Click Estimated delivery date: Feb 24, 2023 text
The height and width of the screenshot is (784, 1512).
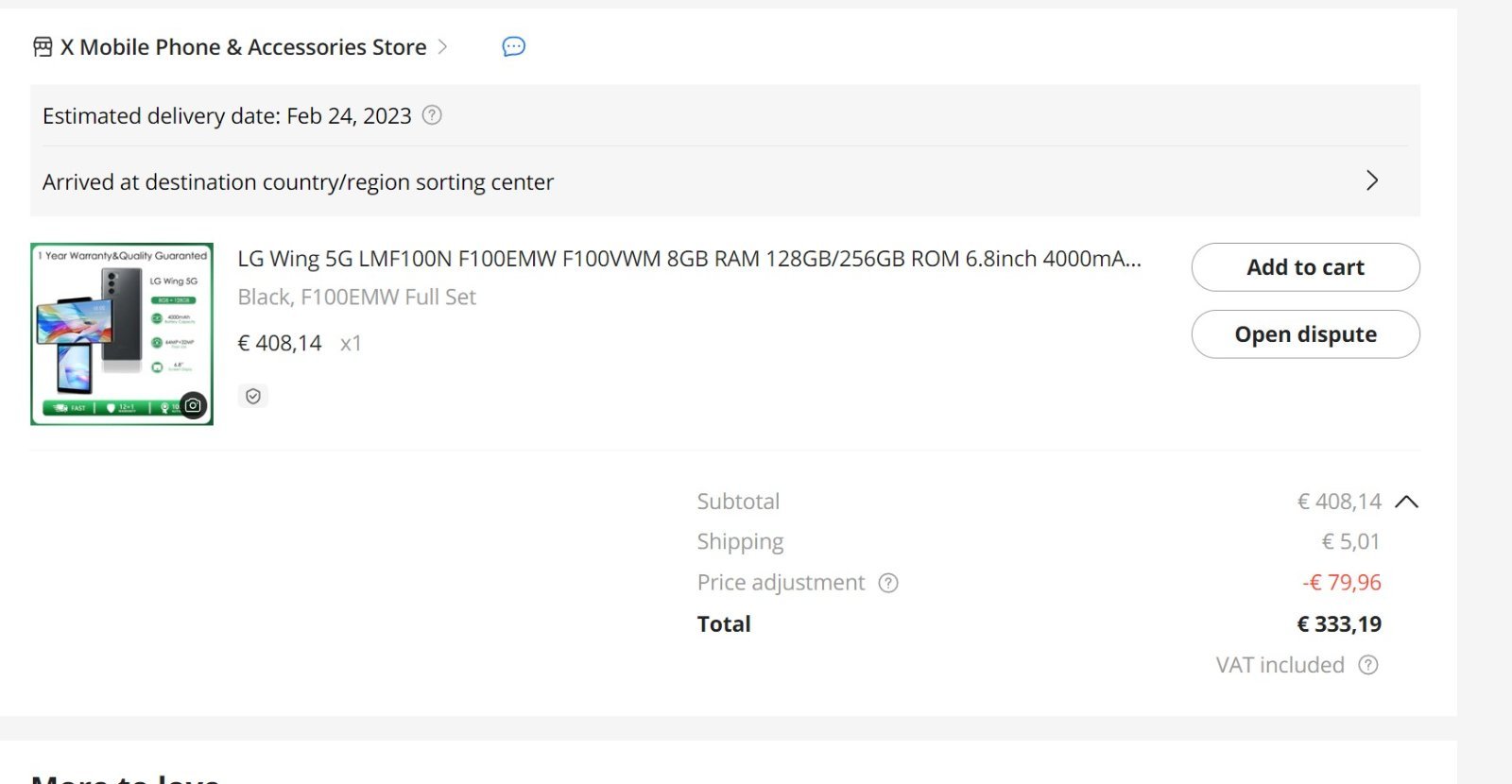click(x=227, y=116)
